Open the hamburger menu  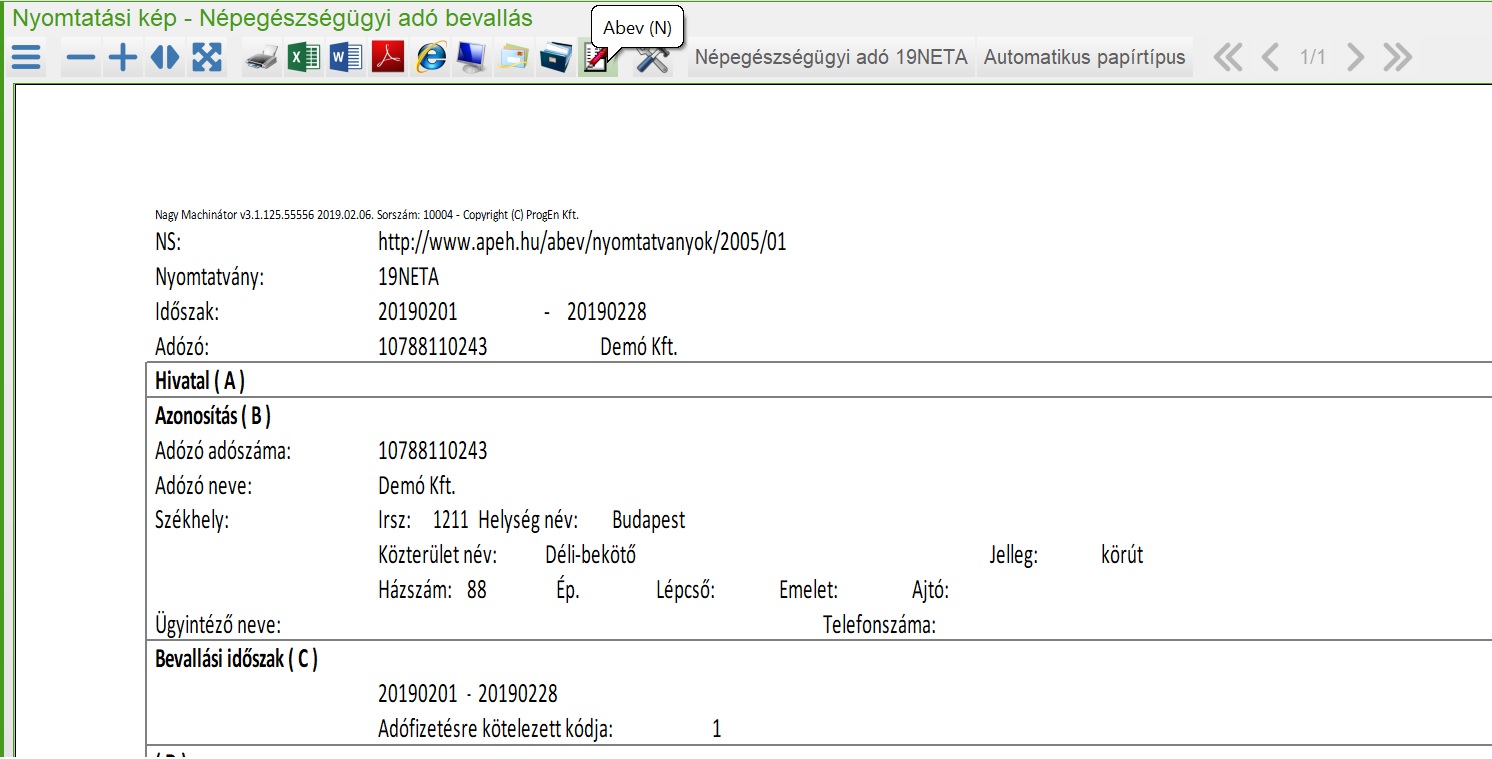(x=27, y=57)
